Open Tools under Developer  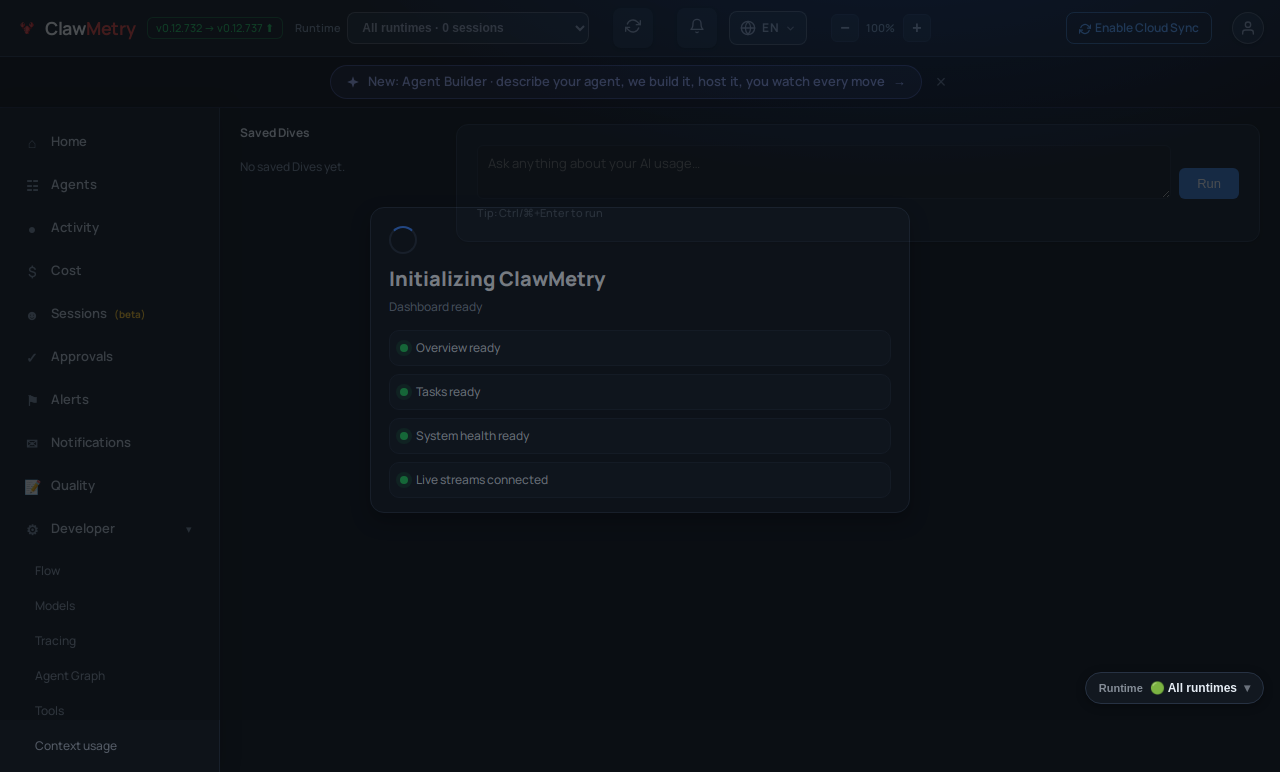click(x=49, y=711)
